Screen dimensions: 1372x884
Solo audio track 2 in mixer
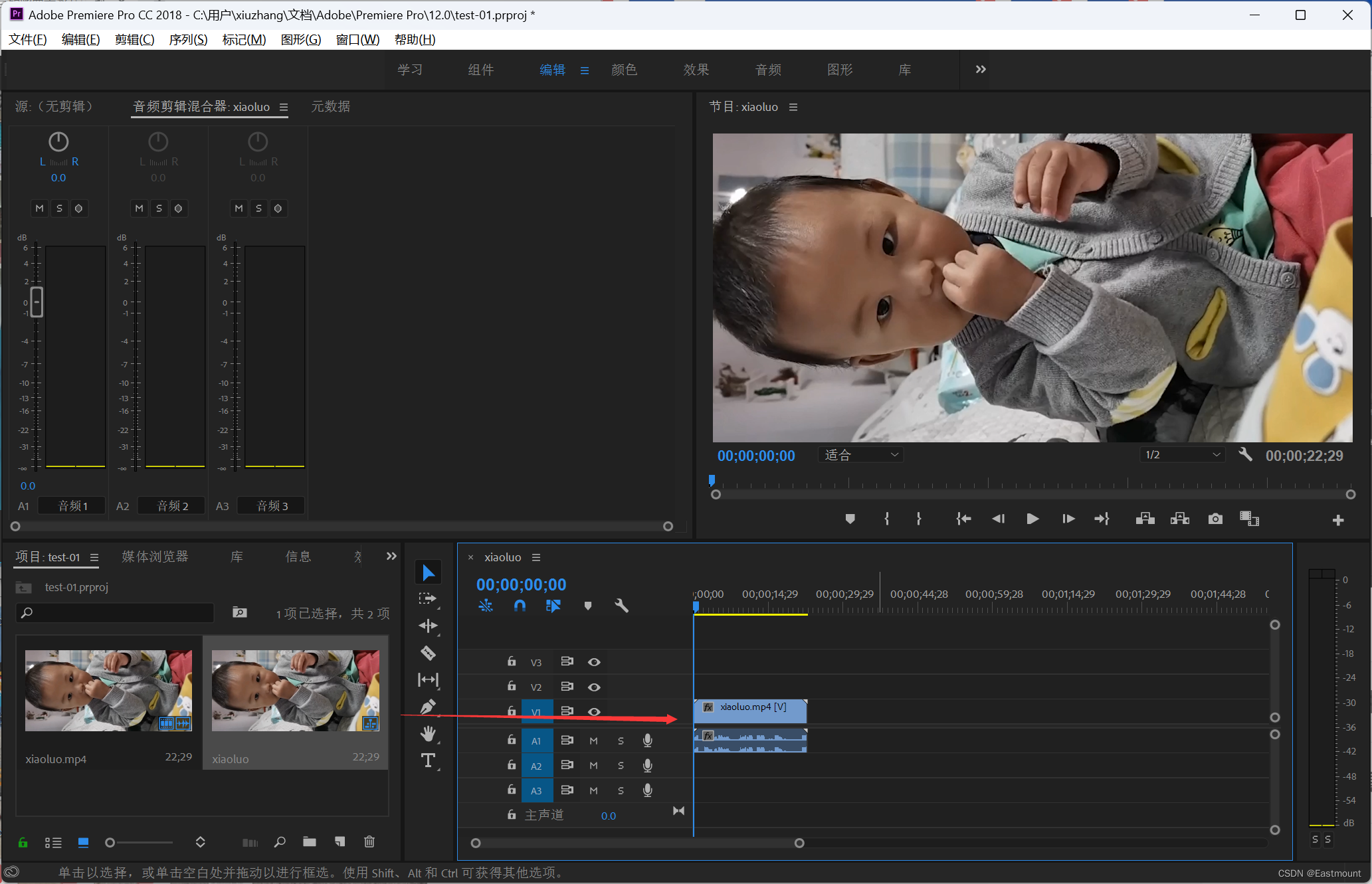pos(159,209)
